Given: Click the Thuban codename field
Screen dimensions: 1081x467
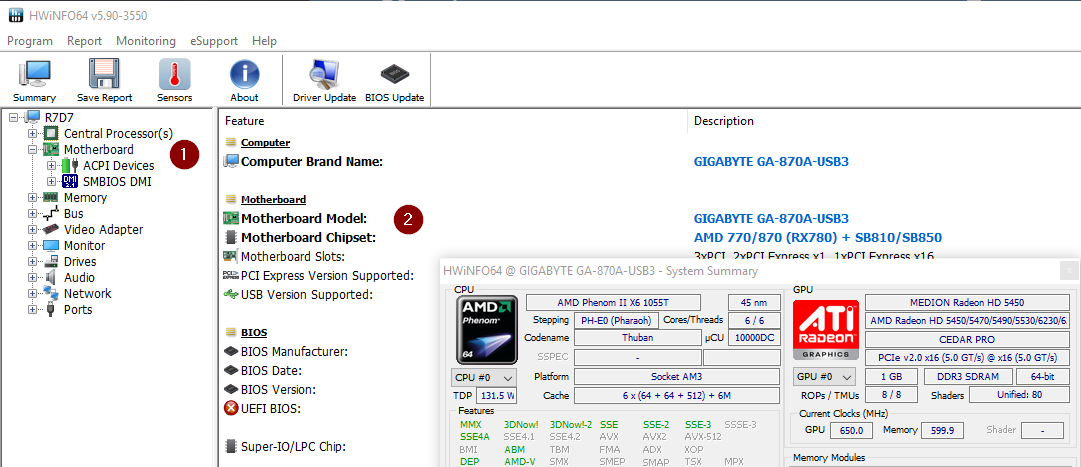Looking at the screenshot, I should tap(637, 338).
